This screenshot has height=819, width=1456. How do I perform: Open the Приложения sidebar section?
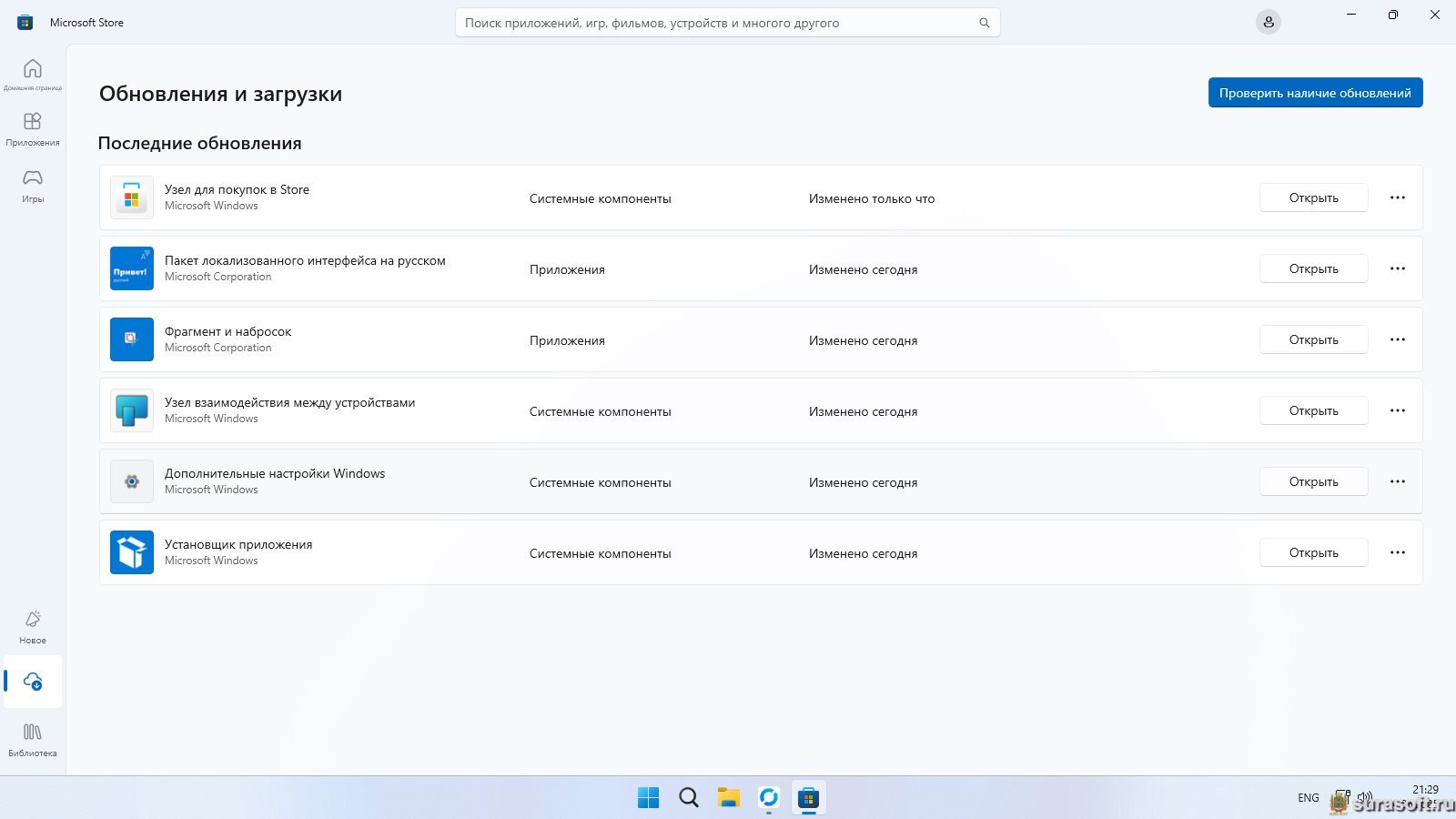tap(33, 128)
